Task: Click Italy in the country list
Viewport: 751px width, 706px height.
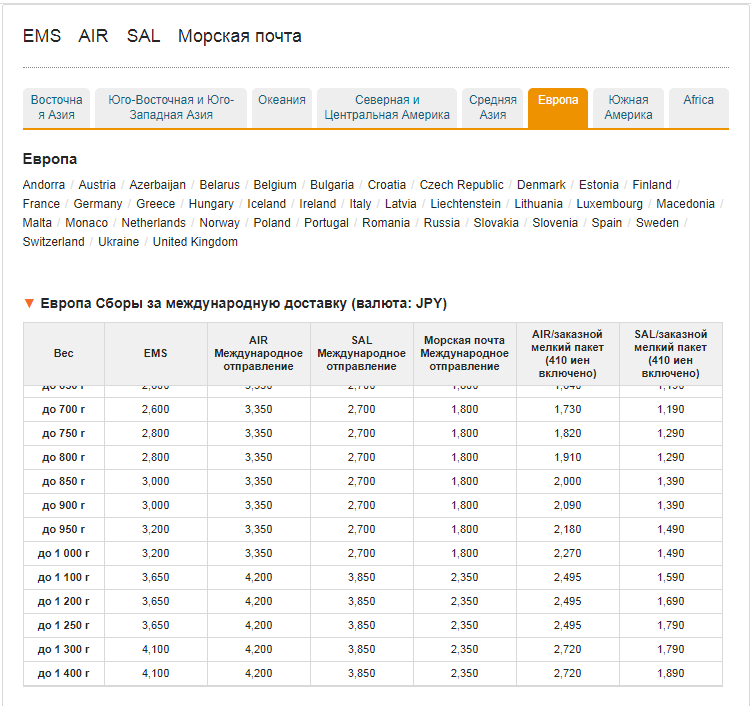Action: (360, 204)
